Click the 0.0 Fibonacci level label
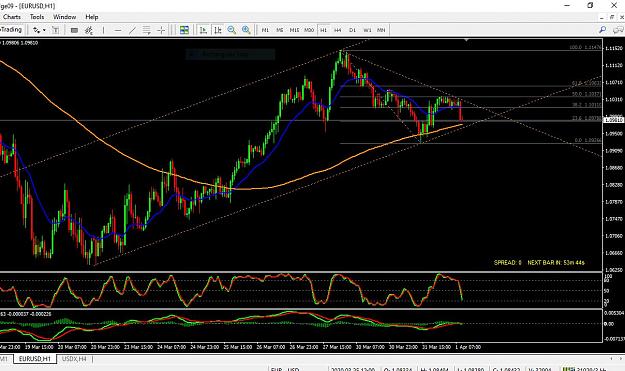625x371 pixels. pyautogui.click(x=588, y=140)
